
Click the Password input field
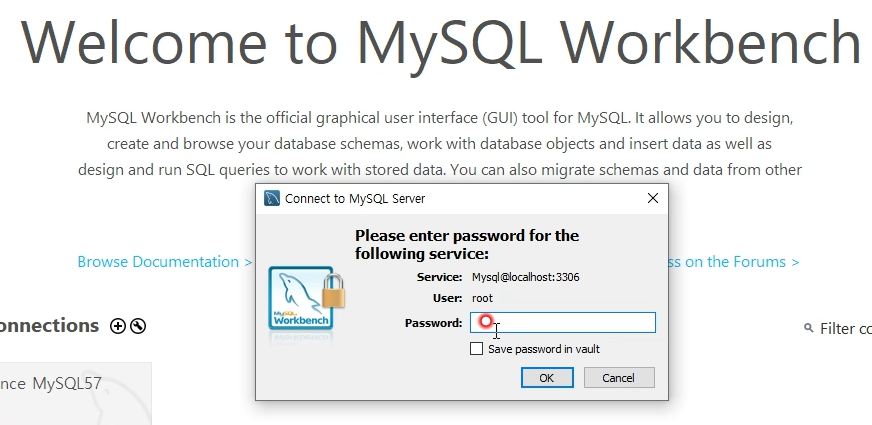tap(563, 323)
